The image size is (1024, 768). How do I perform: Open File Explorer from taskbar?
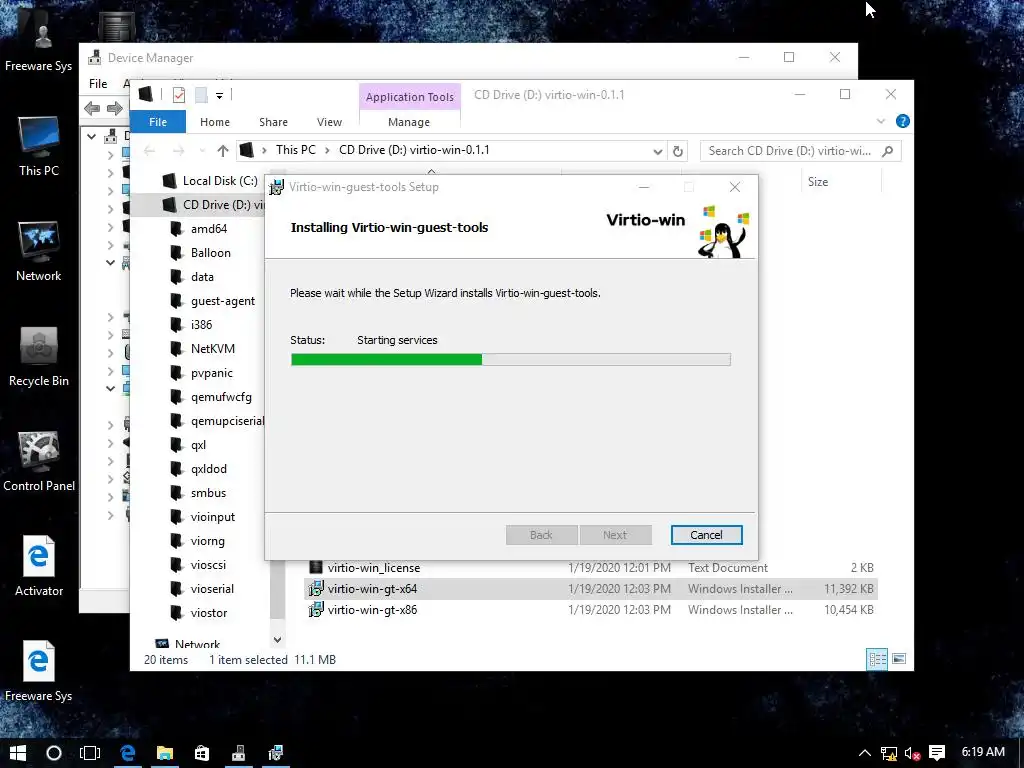point(165,753)
